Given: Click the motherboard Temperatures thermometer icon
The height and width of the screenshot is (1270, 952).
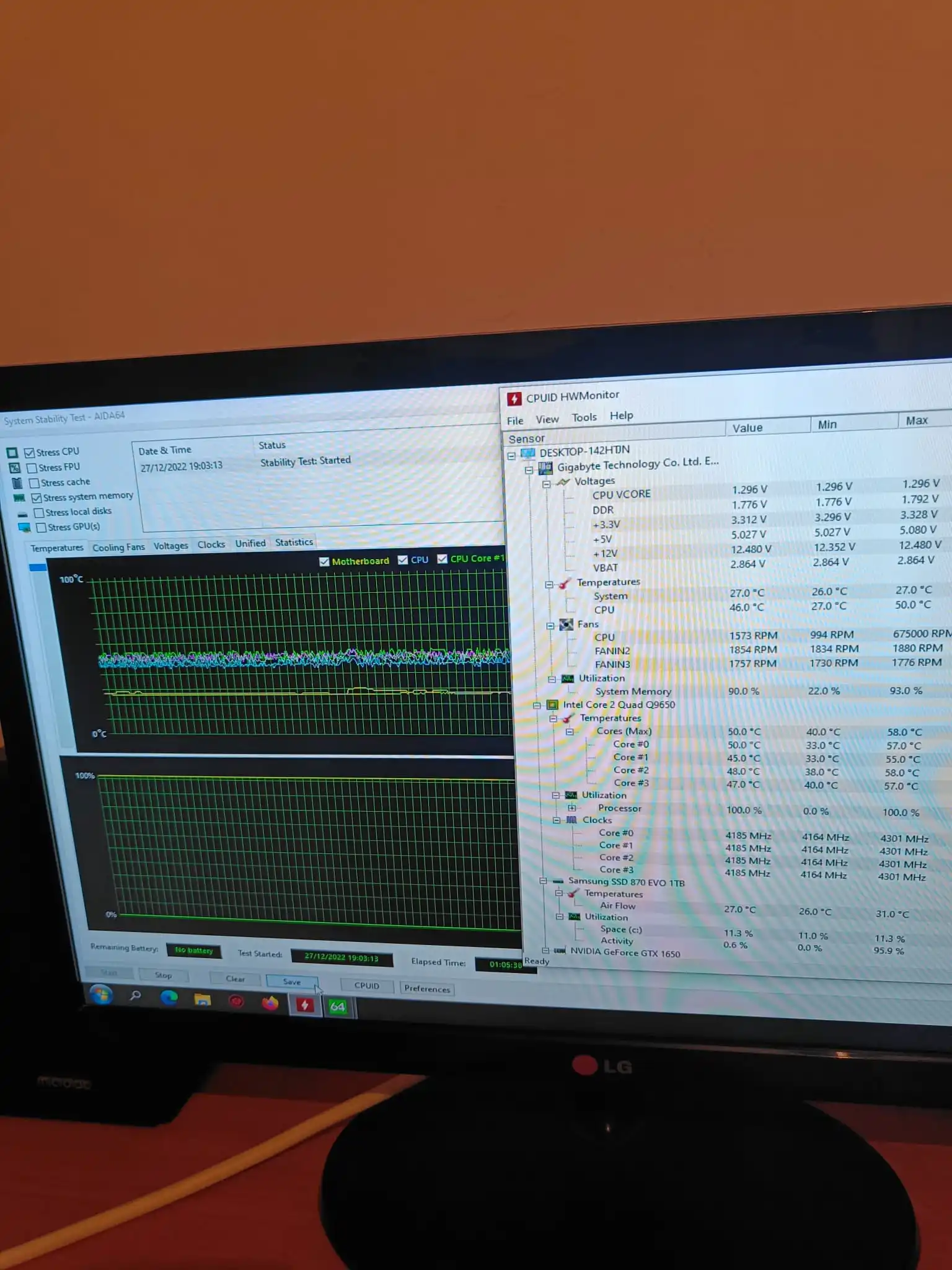Looking at the screenshot, I should point(565,584).
